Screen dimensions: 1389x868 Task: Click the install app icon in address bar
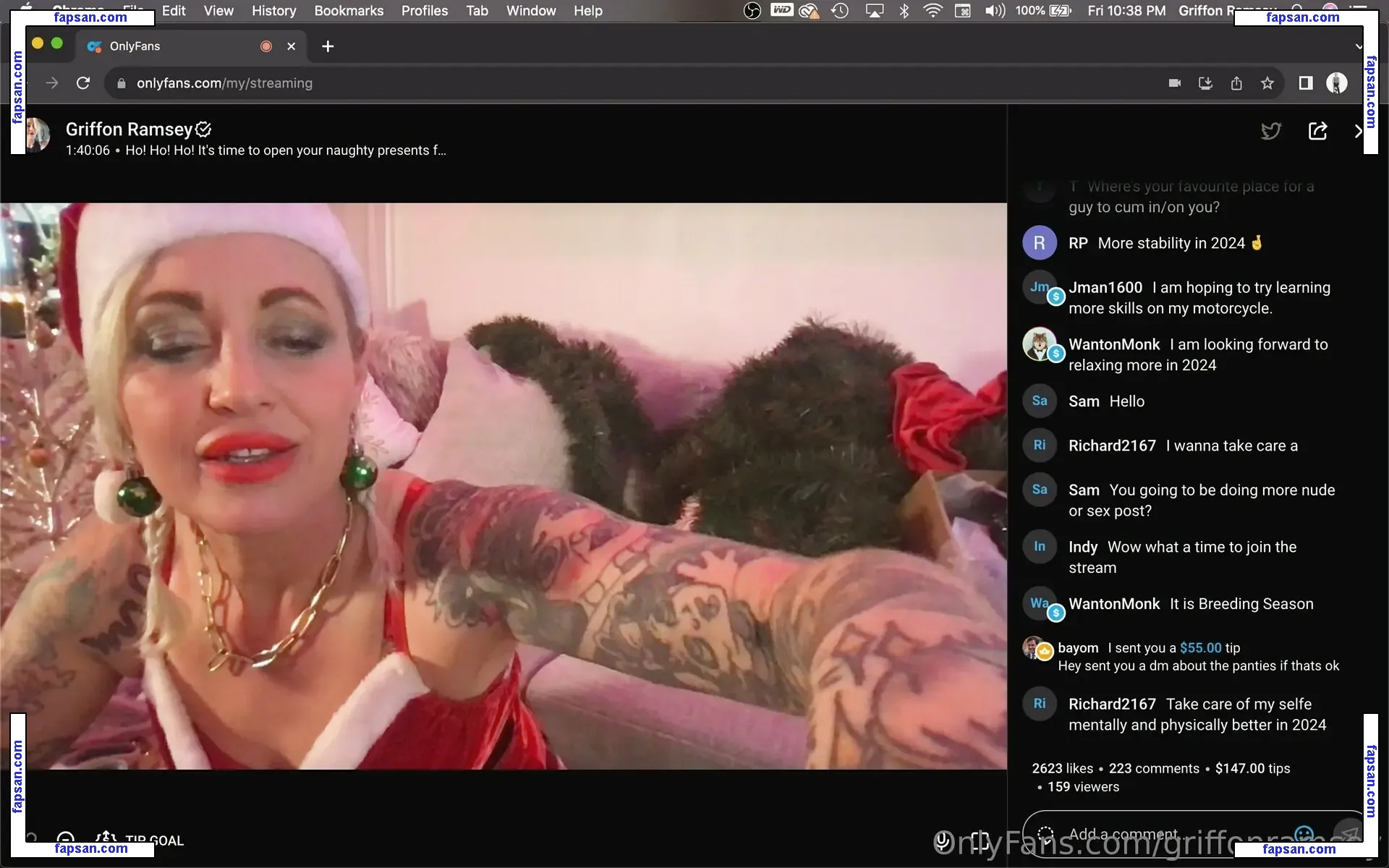tap(1205, 83)
